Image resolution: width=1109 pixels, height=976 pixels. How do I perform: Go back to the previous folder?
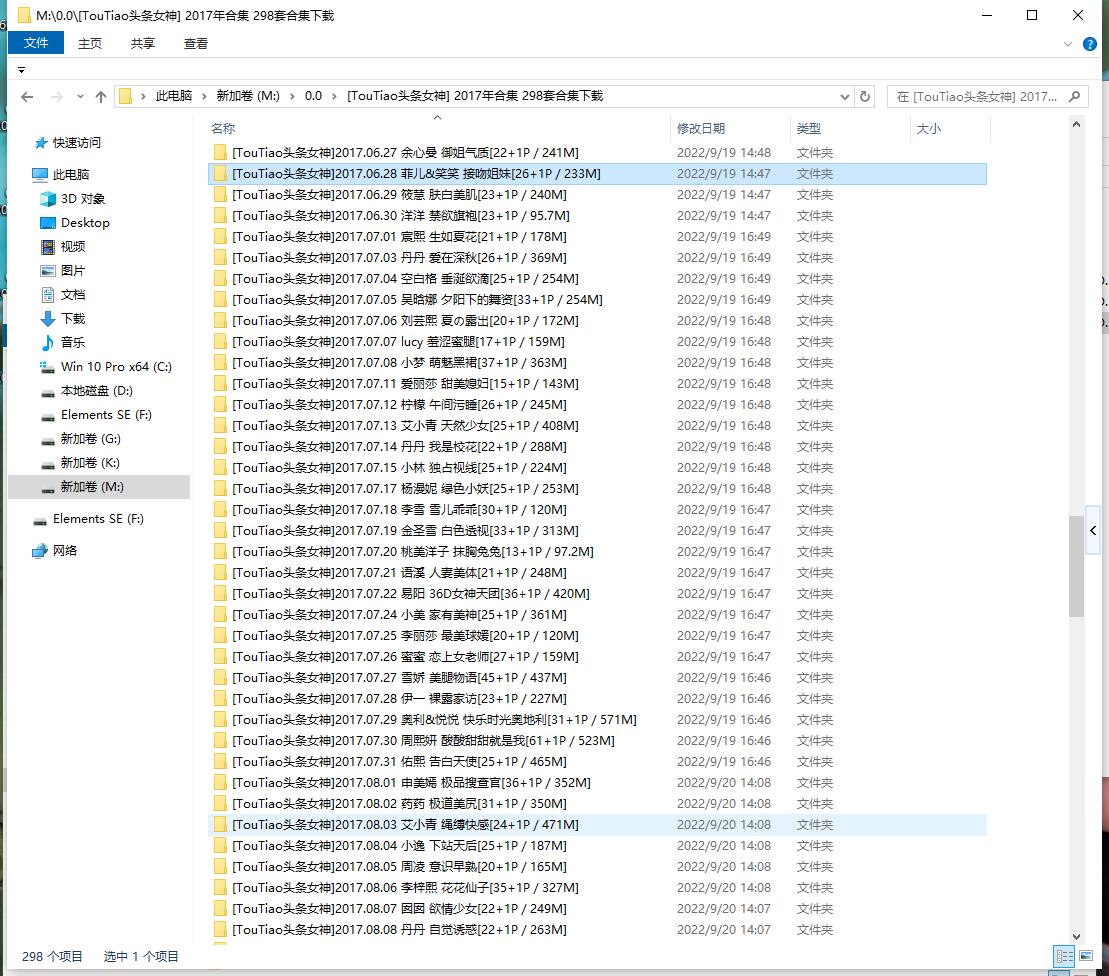27,97
